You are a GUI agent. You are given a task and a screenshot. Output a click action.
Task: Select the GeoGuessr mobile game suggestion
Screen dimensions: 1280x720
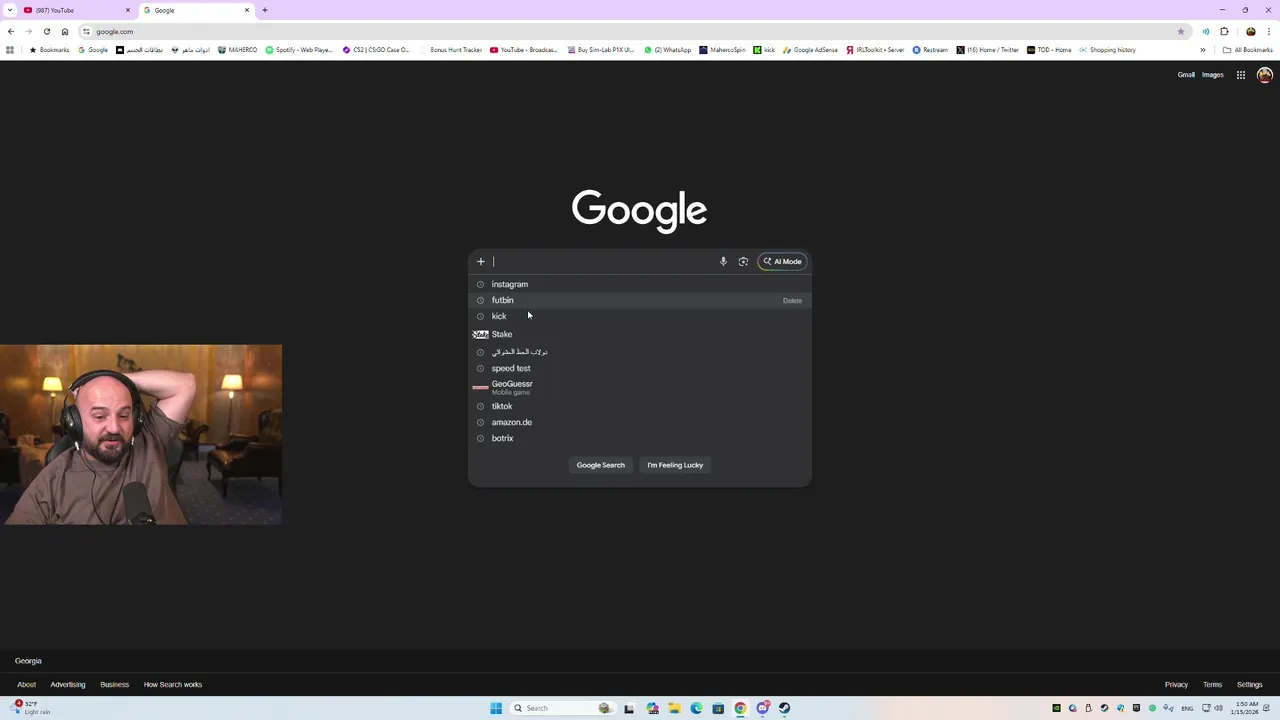click(x=640, y=387)
